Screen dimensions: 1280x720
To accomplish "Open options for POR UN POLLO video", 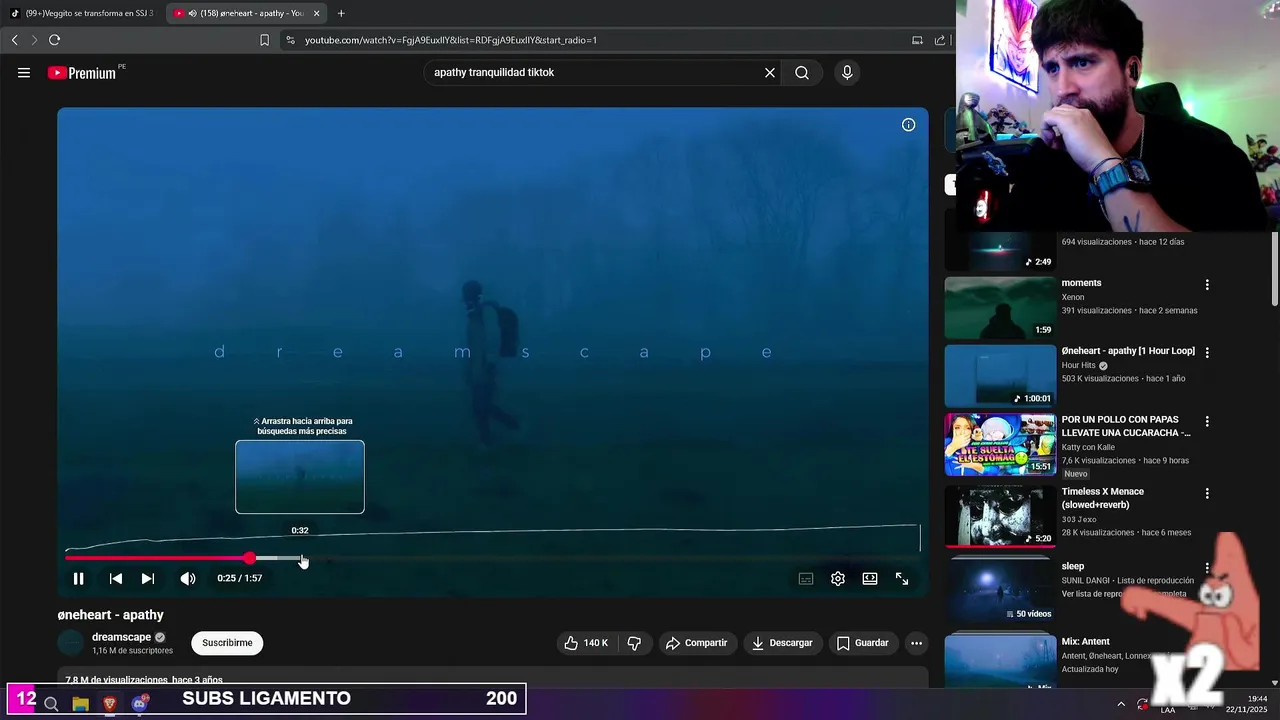I will point(1207,421).
